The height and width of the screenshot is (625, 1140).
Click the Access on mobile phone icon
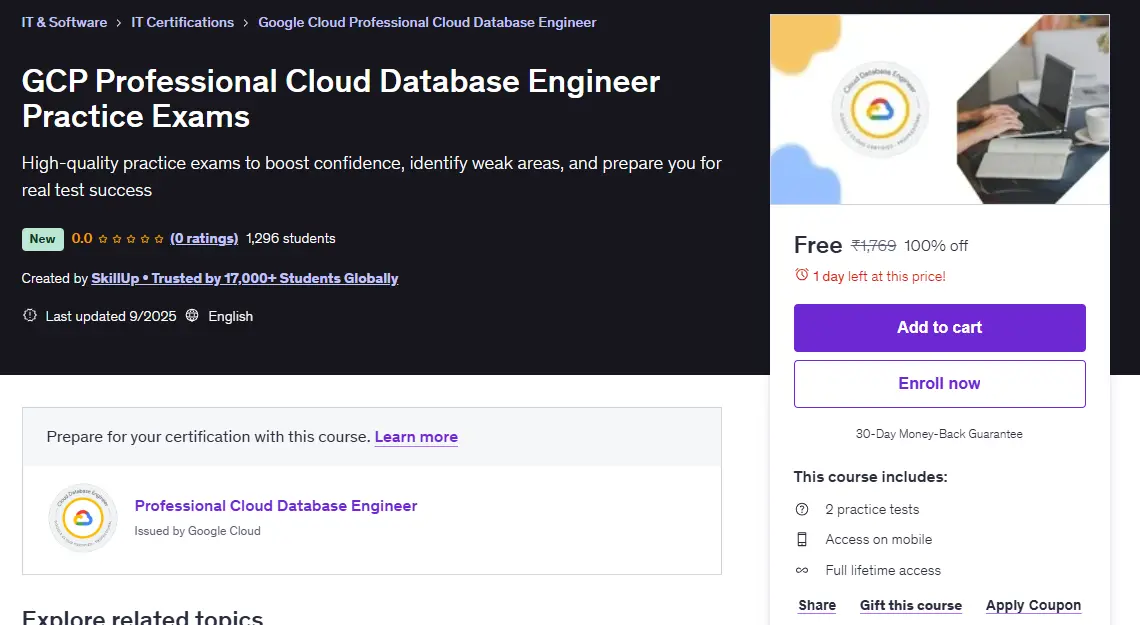[x=802, y=539]
